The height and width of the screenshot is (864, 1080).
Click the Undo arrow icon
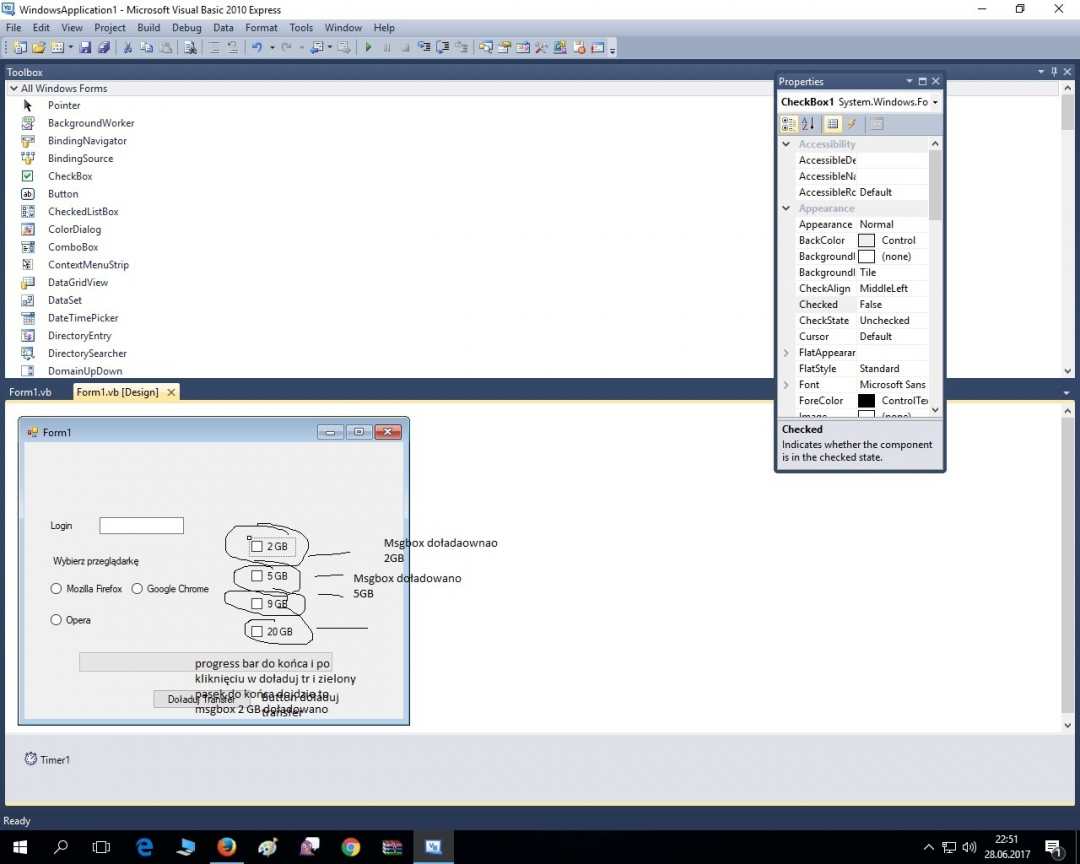tap(257, 47)
